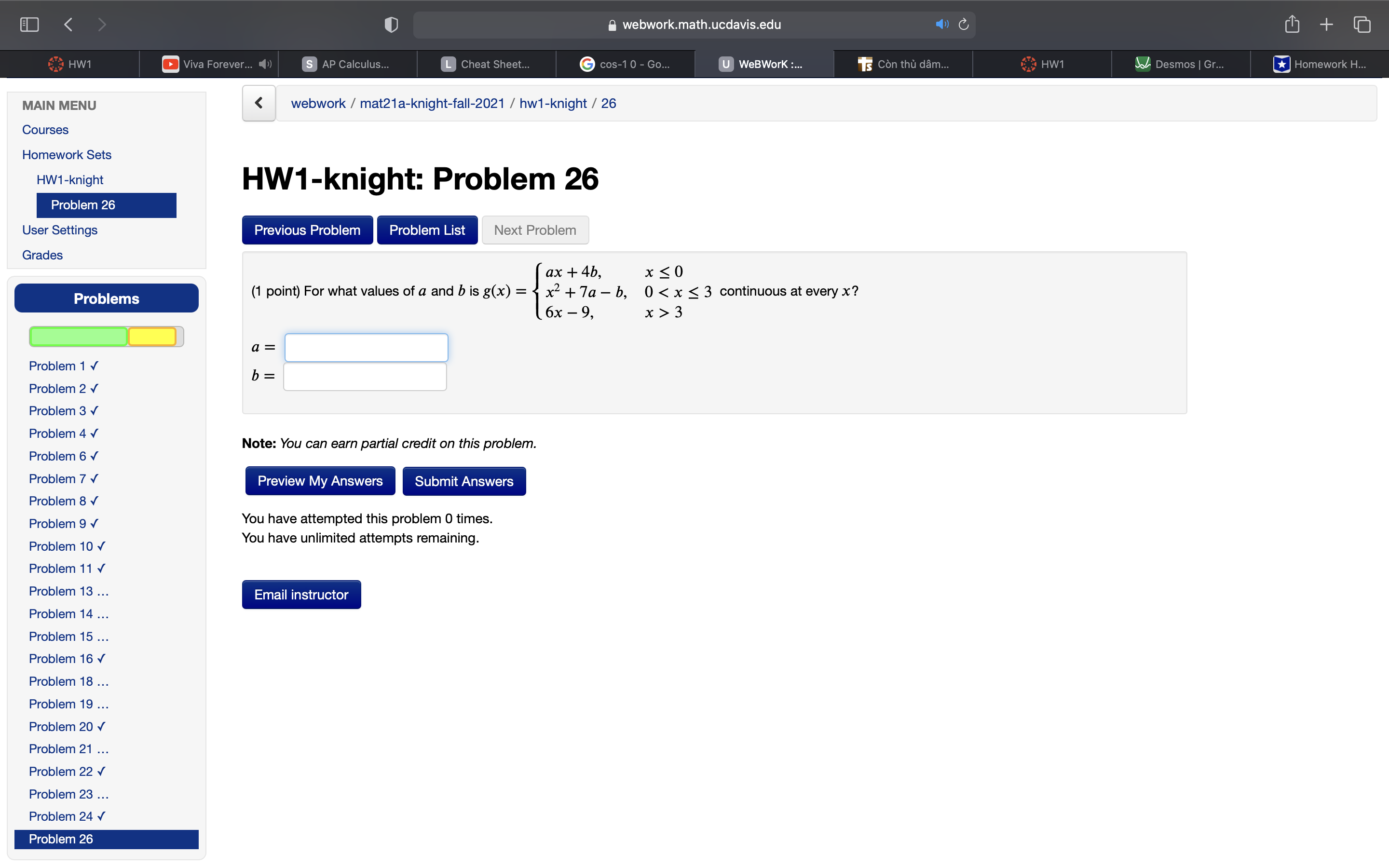This screenshot has width=1389, height=868.
Task: Toggle the Safari sidebar
Action: [x=29, y=24]
